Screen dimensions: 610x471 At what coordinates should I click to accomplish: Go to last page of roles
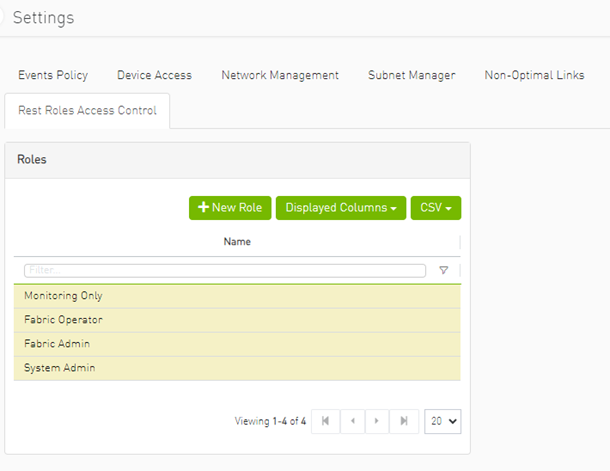[x=403, y=421]
